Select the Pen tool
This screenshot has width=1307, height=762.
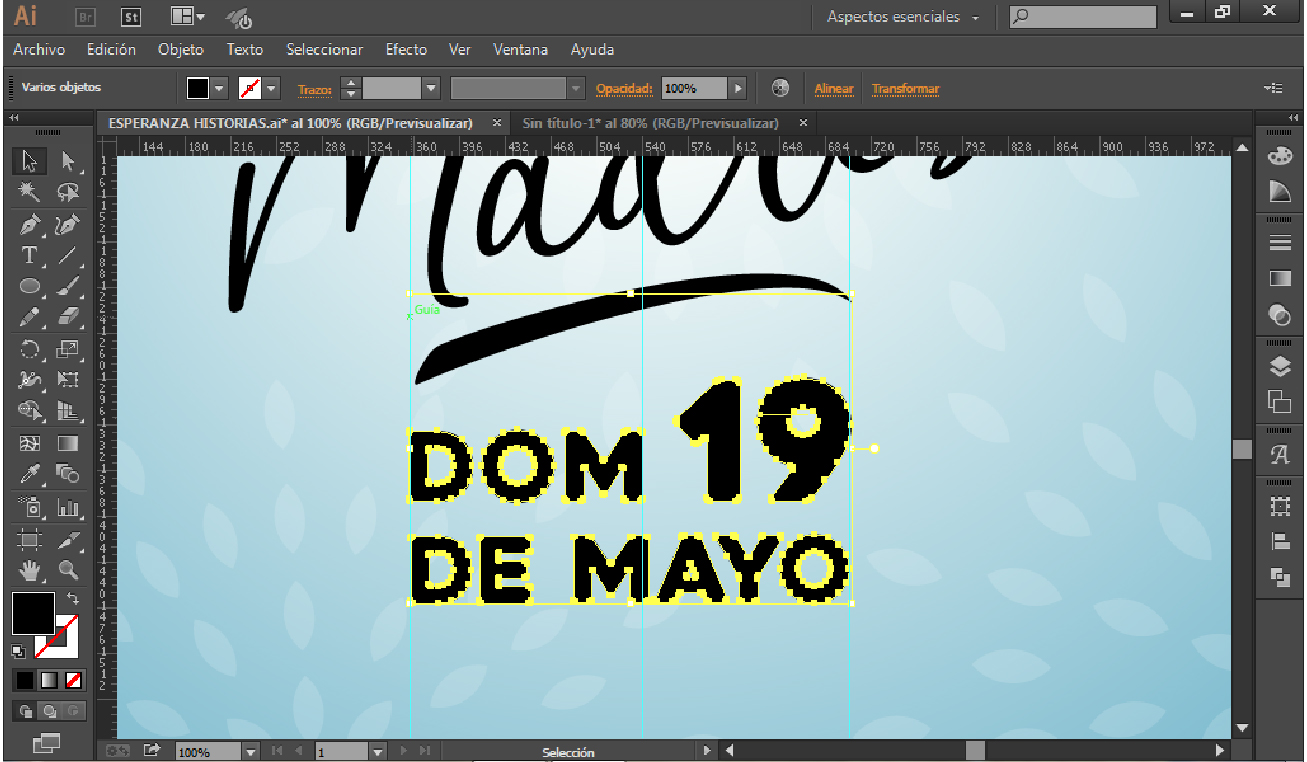point(30,224)
